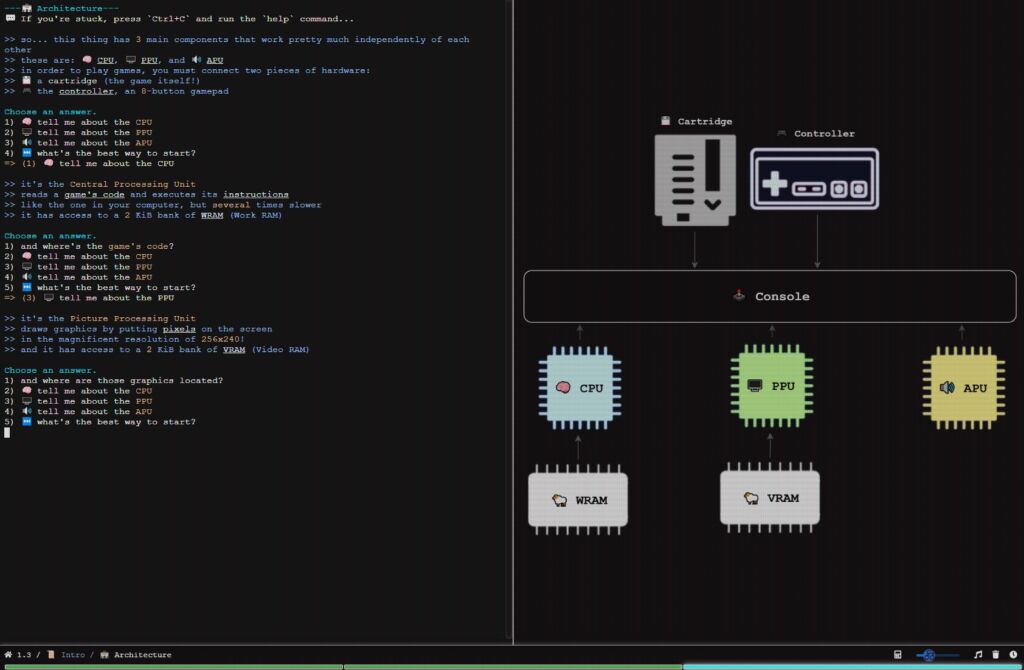The width and height of the screenshot is (1024, 670).
Task: Adjust the blue slider in status bar
Action: point(929,655)
